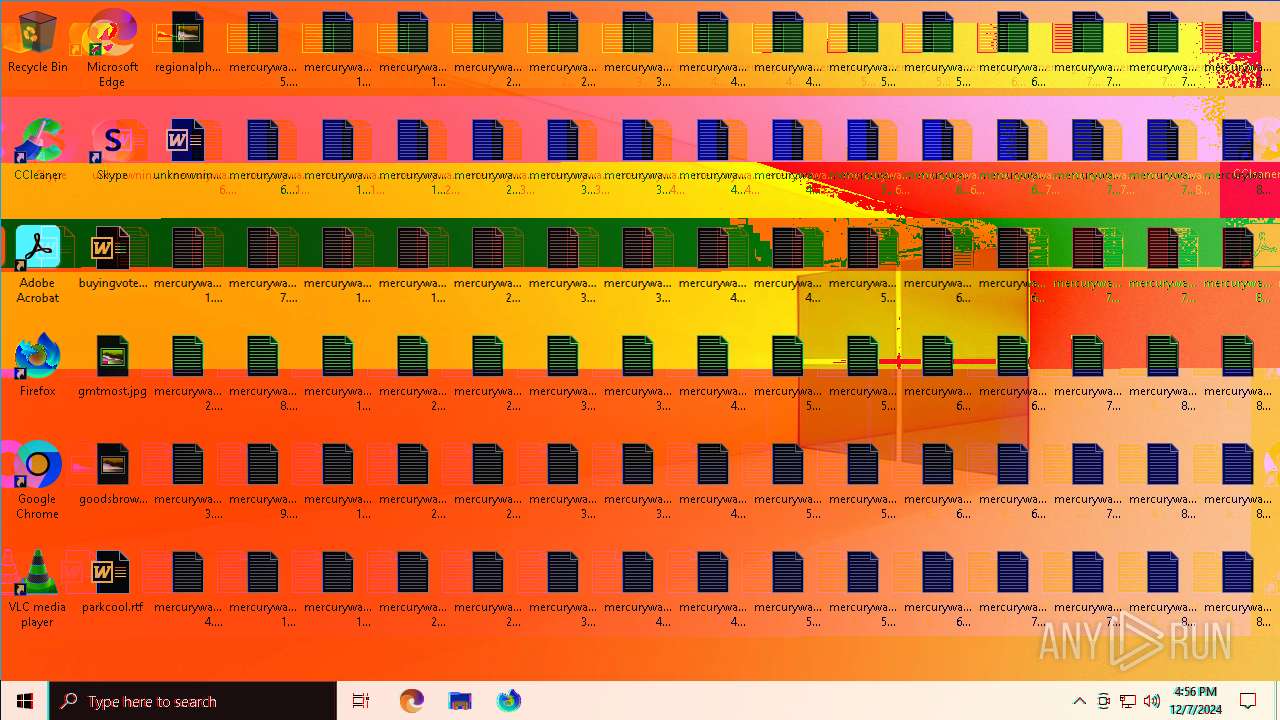Screen dimensions: 1280x720
Task: Select the VLC media player shortcut
Action: click(x=37, y=588)
